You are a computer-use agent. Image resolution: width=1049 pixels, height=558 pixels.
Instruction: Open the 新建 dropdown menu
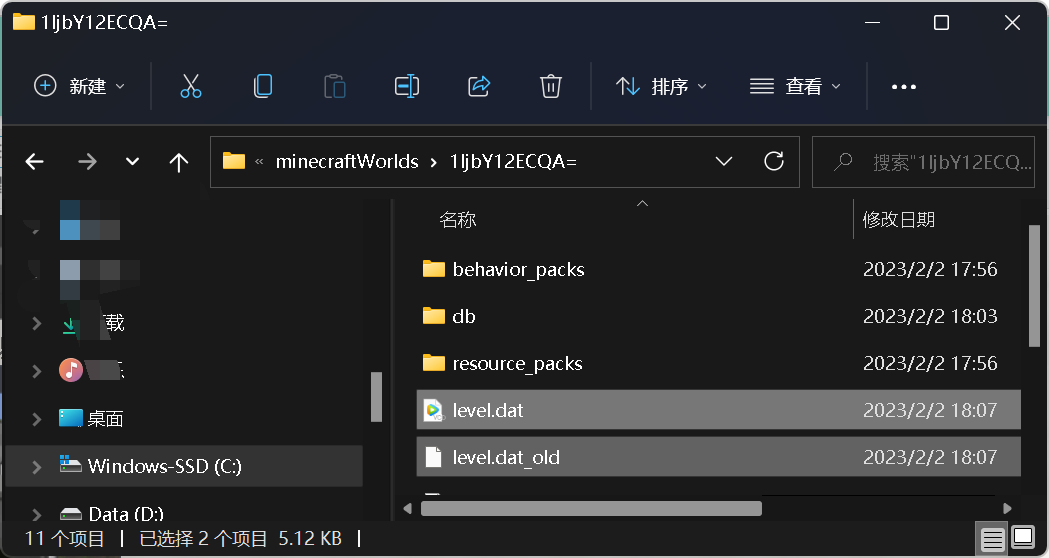[80, 86]
